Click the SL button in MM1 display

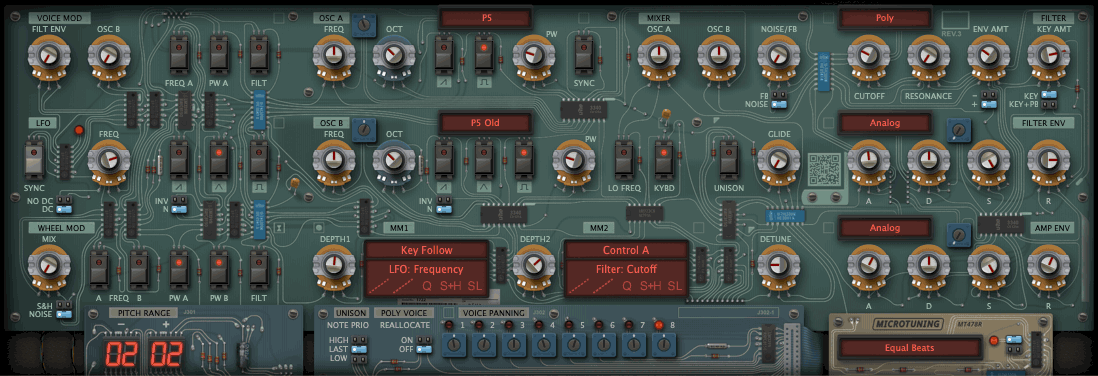[x=475, y=286]
